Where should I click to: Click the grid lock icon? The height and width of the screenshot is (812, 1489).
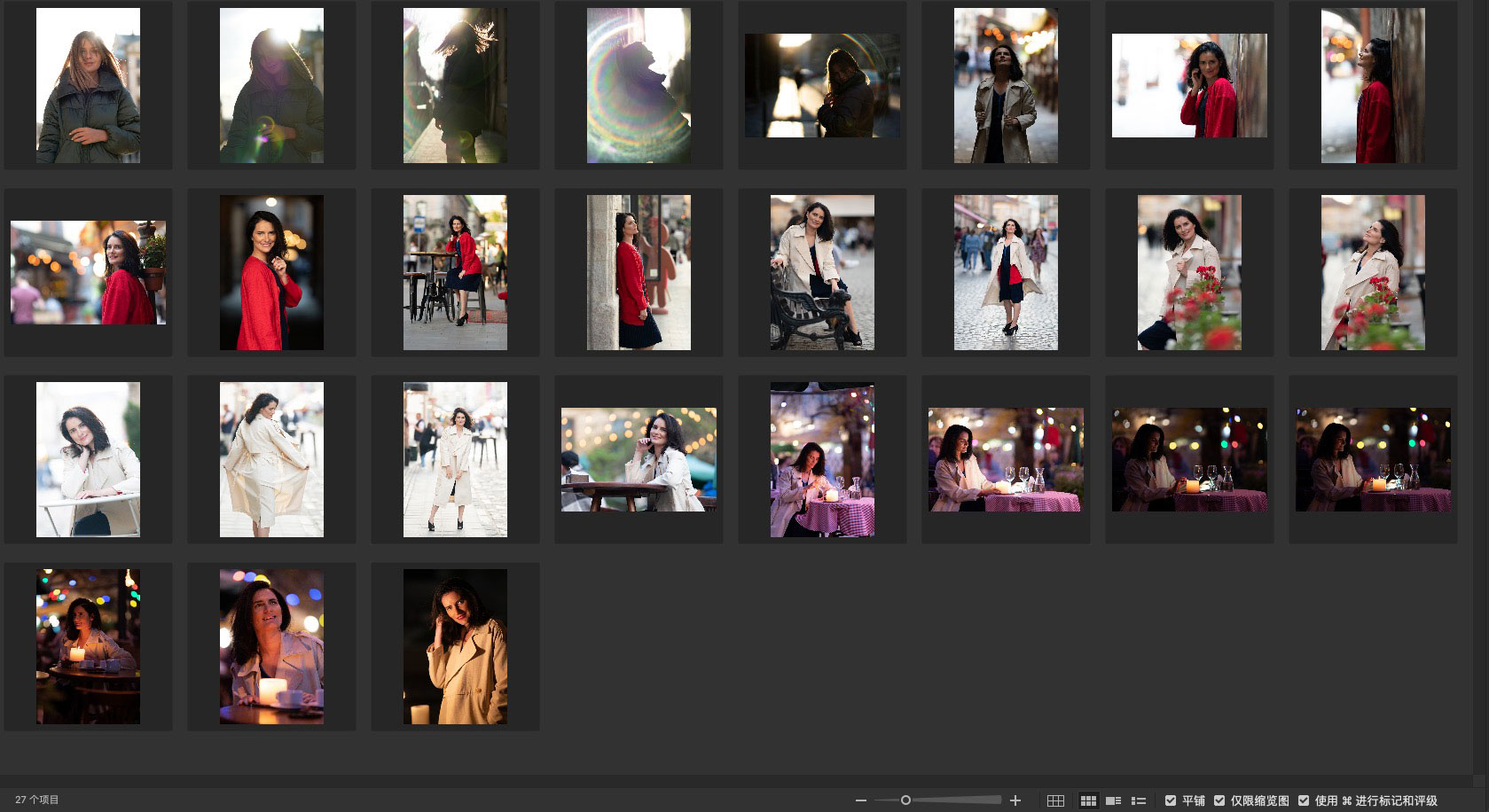[x=1055, y=800]
